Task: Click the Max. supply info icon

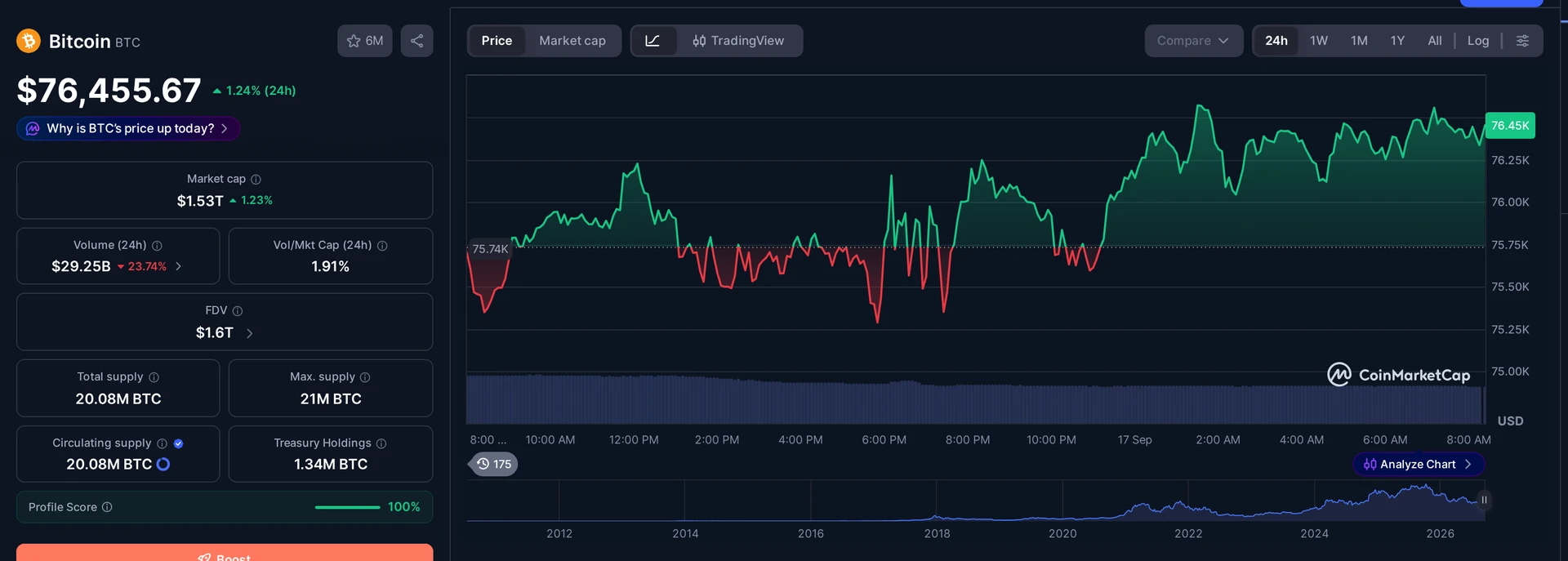Action: 365,377
